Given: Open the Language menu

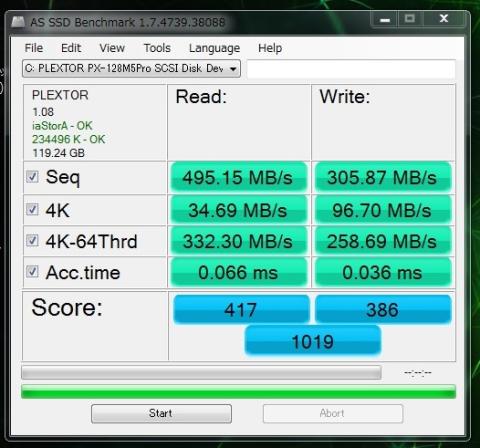Looking at the screenshot, I should click(x=214, y=48).
